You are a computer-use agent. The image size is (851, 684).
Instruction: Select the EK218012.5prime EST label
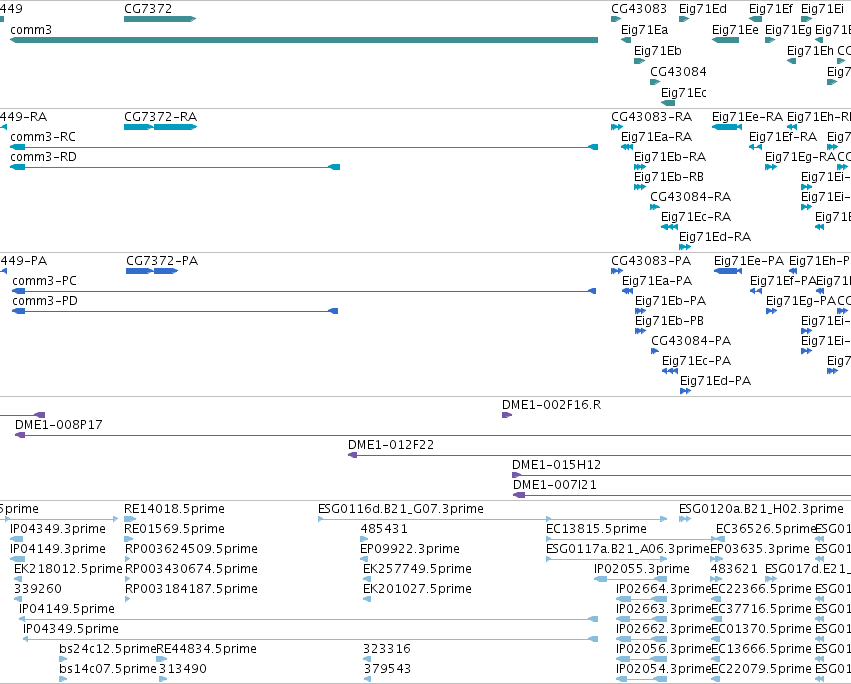(68, 569)
